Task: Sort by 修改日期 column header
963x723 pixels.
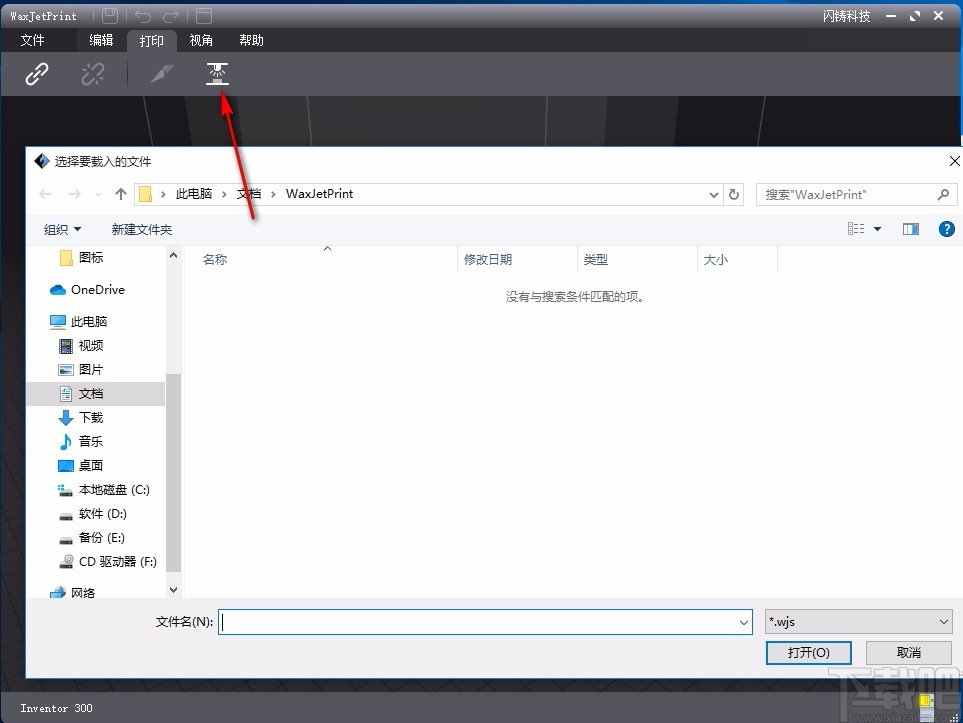Action: tap(488, 260)
